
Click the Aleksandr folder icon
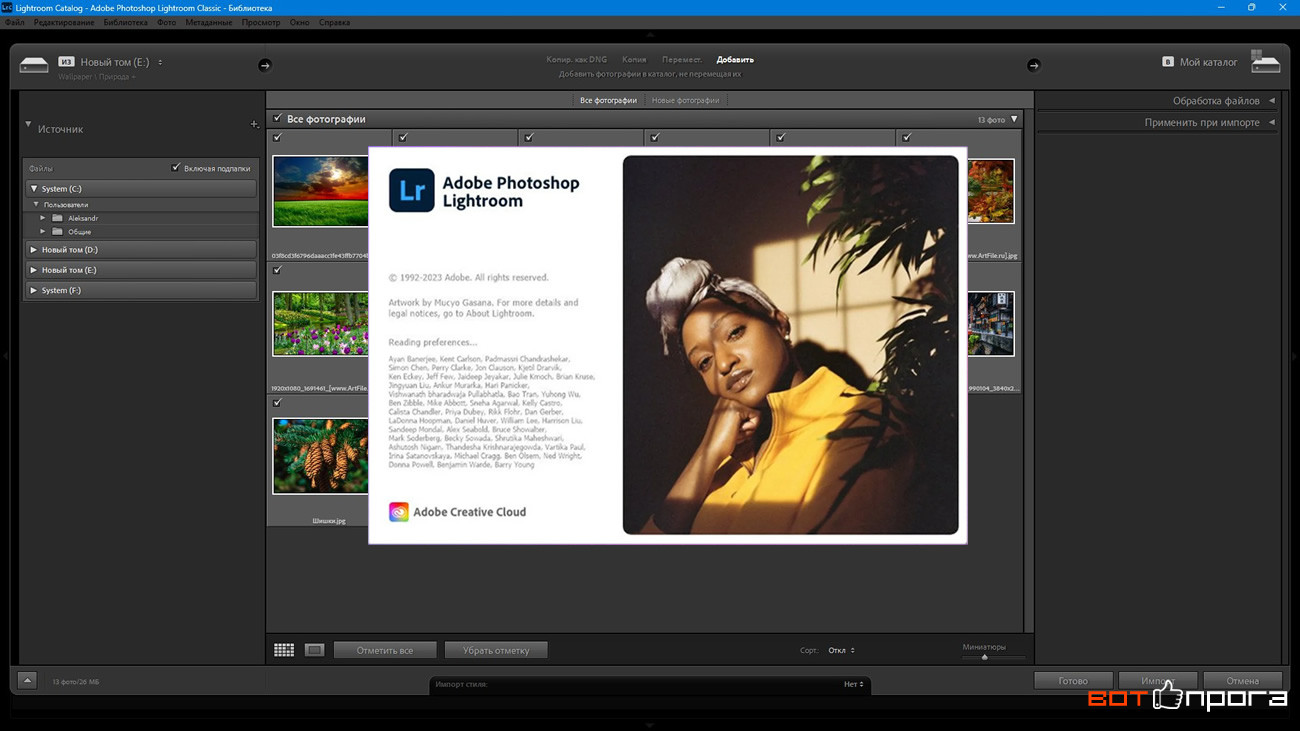click(x=57, y=218)
